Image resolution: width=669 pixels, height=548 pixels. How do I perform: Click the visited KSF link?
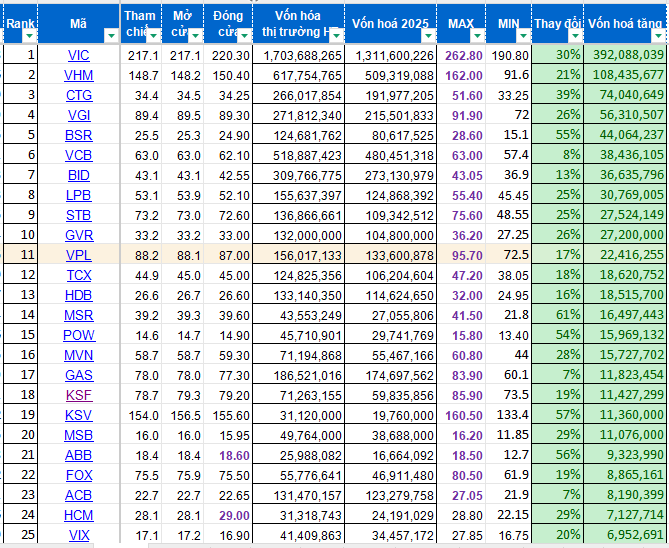coord(79,395)
